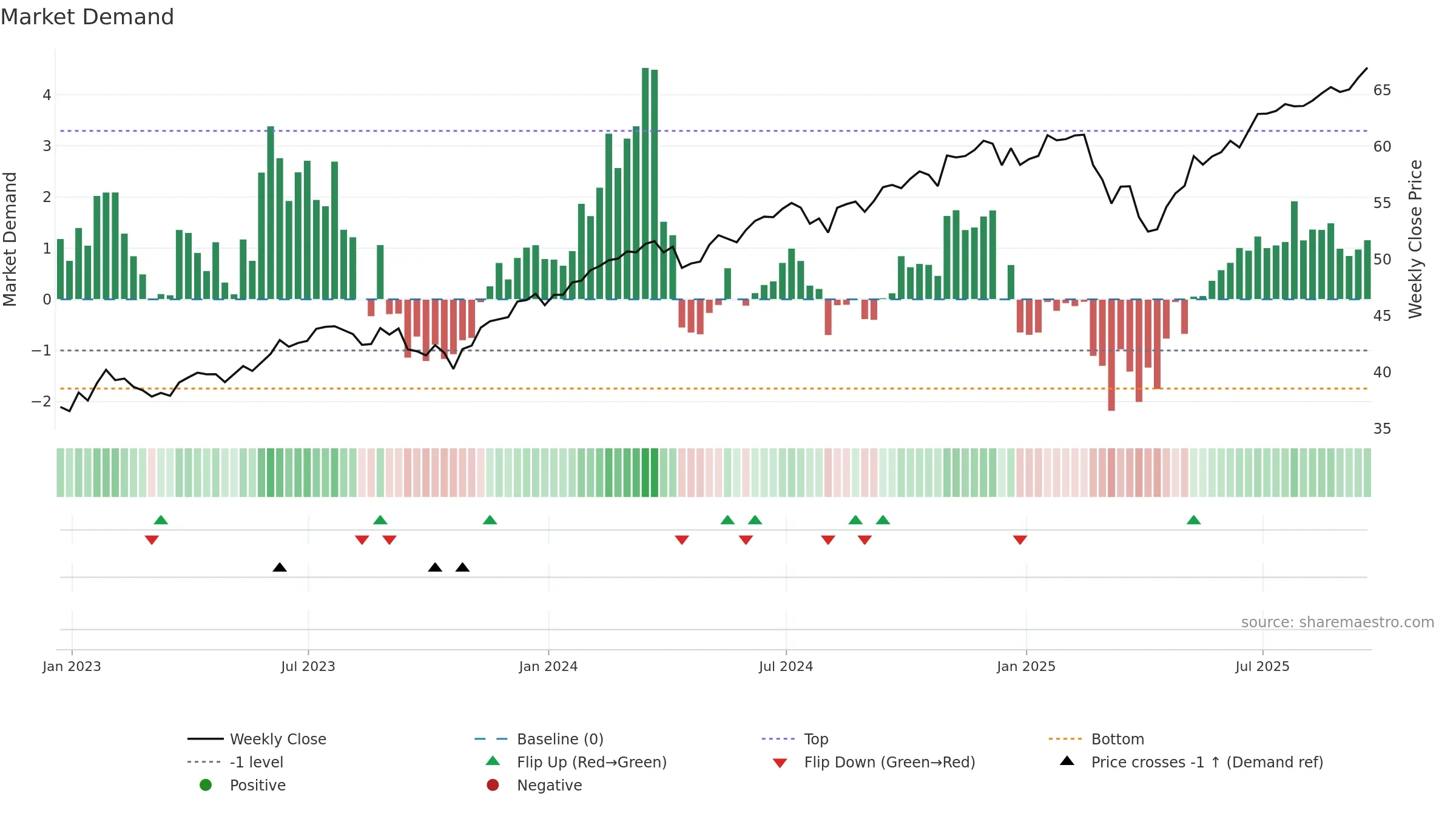Click Price crosses -1 legend text
The height and width of the screenshot is (819, 1456).
tap(1207, 762)
